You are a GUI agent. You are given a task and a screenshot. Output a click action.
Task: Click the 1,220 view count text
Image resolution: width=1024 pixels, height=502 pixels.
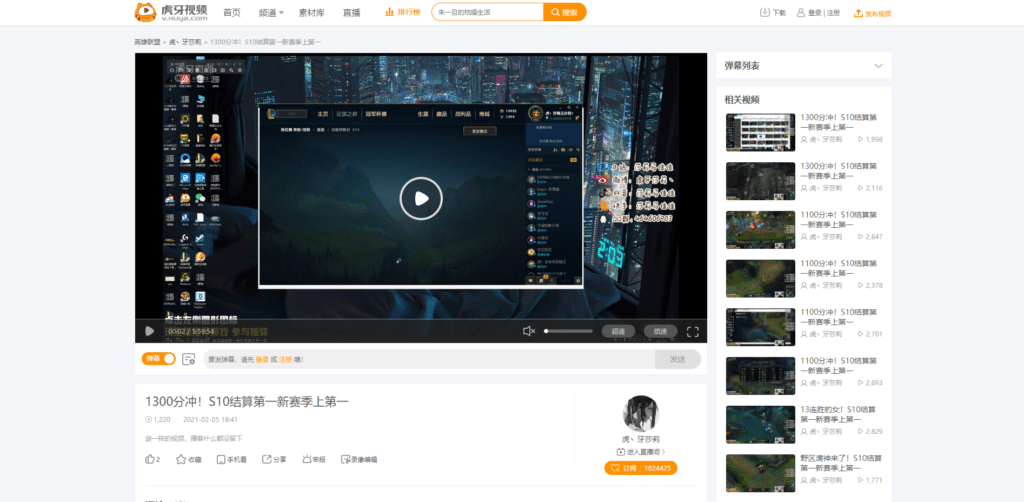[x=161, y=420]
